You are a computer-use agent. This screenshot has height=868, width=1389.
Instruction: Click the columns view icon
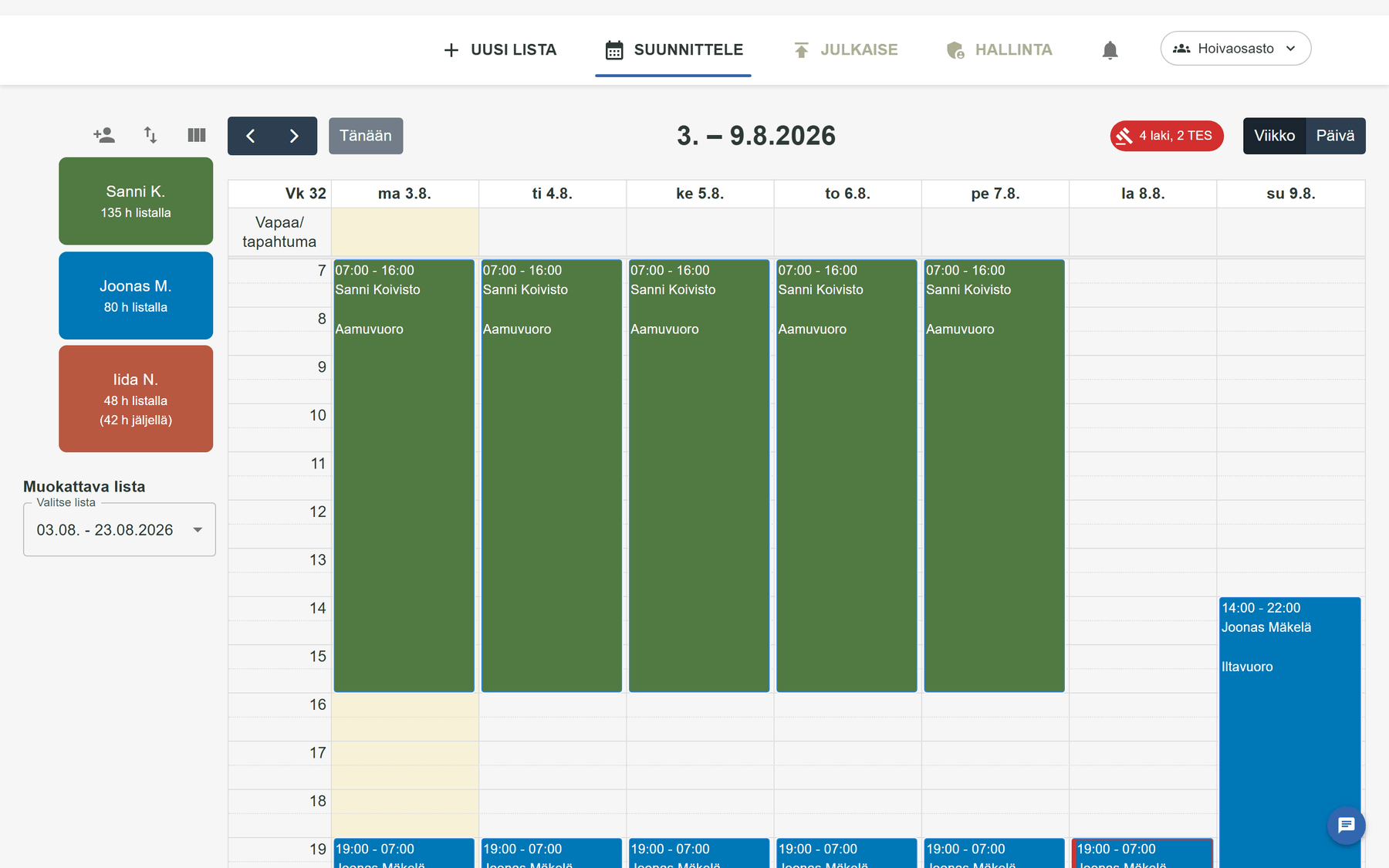197,136
